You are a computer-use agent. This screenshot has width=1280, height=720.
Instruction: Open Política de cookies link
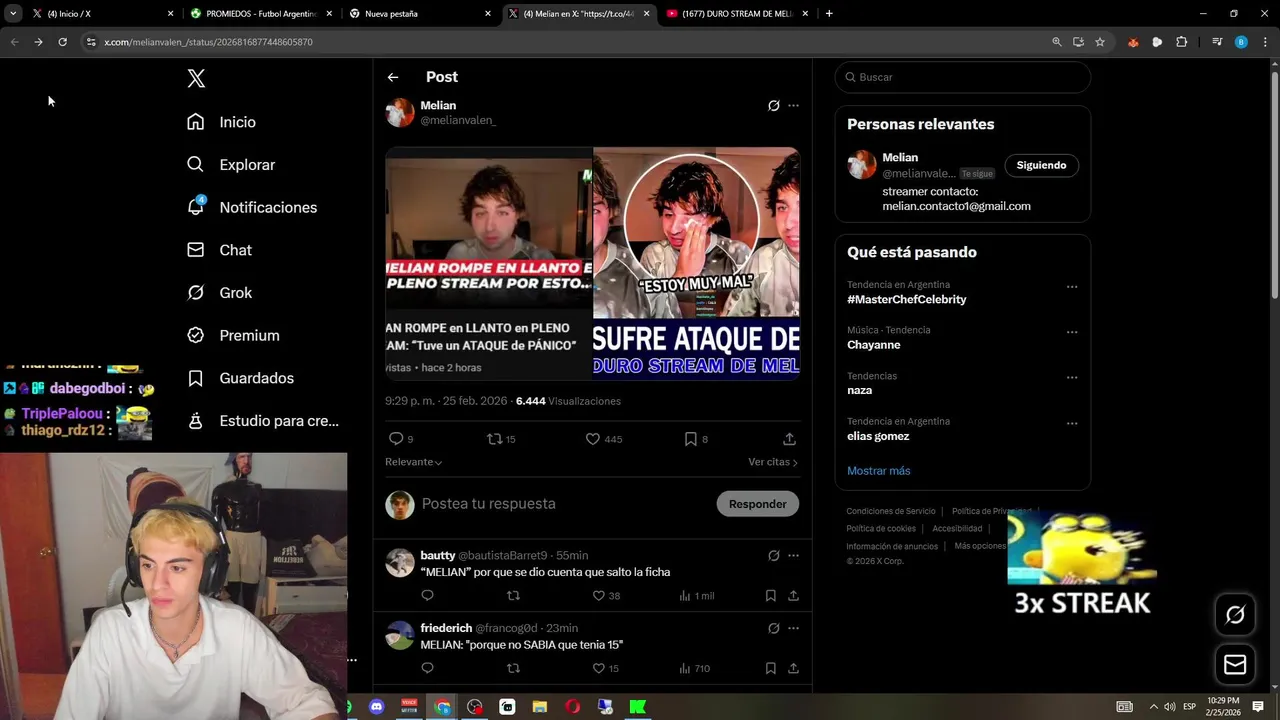pyautogui.click(x=881, y=529)
